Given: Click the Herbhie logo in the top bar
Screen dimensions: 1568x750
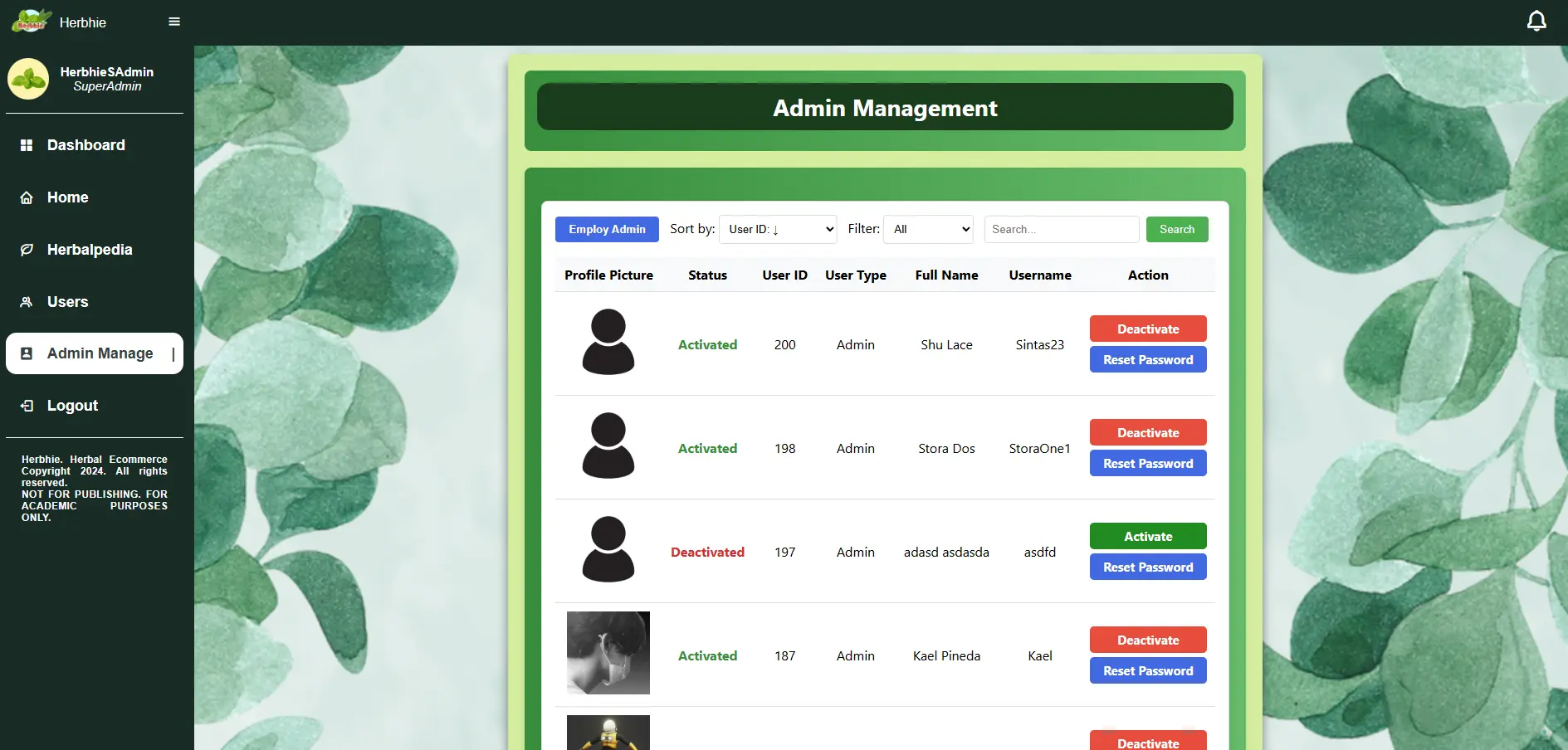Looking at the screenshot, I should pyautogui.click(x=32, y=21).
